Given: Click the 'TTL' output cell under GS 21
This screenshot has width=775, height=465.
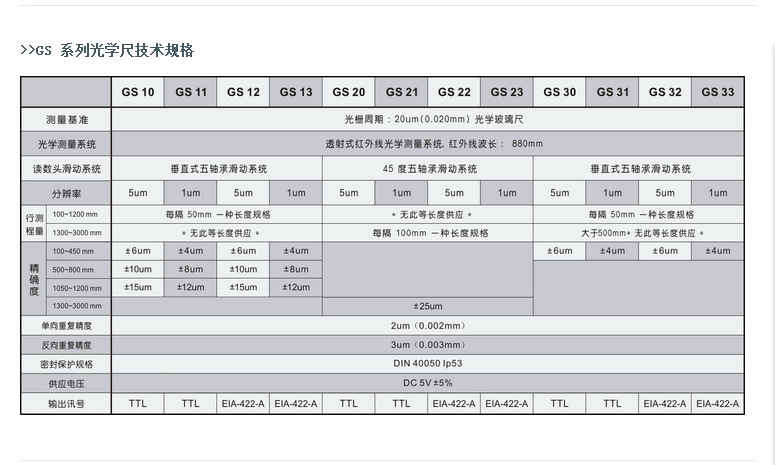Looking at the screenshot, I should click(x=401, y=404).
